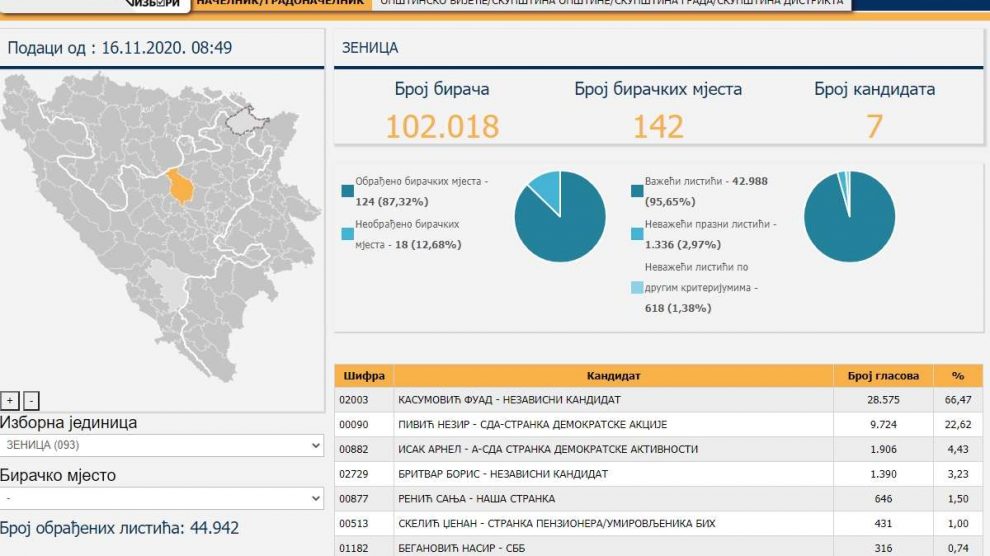Viewport: 990px width, 556px height.
Task: Click the orange highlighted Zenica region on map
Action: (181, 186)
